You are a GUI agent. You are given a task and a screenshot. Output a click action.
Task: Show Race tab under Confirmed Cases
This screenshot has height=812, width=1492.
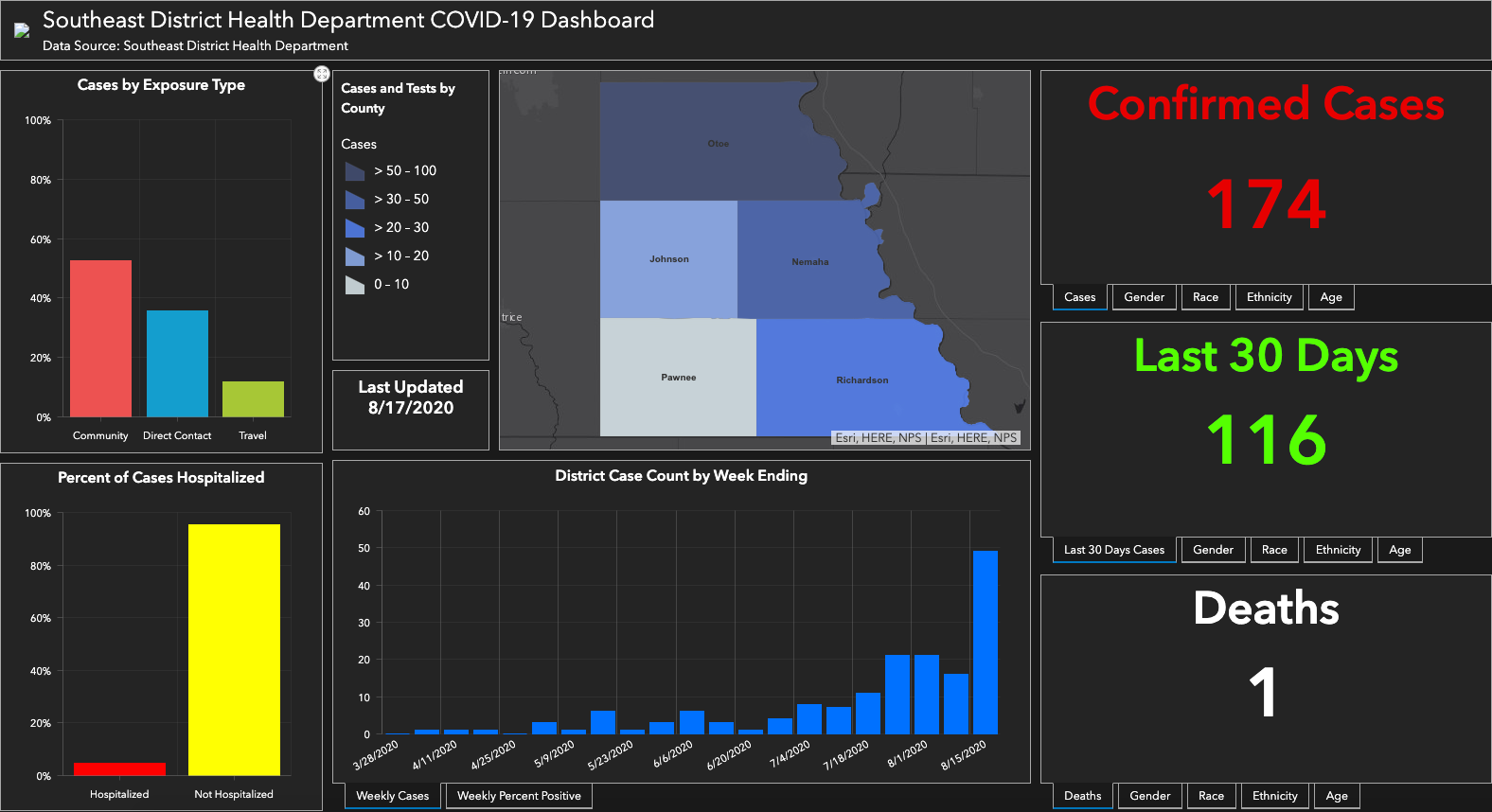[x=1205, y=297]
